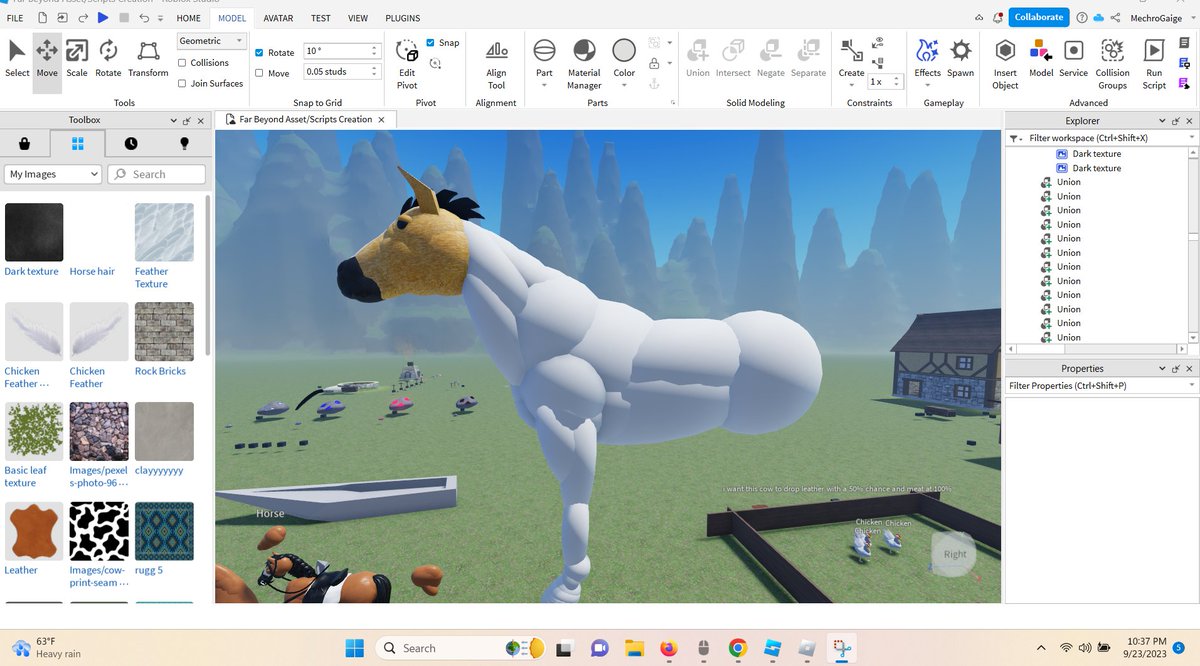Open Toolbox creations lightbulb tab
This screenshot has width=1200, height=666.
184,143
